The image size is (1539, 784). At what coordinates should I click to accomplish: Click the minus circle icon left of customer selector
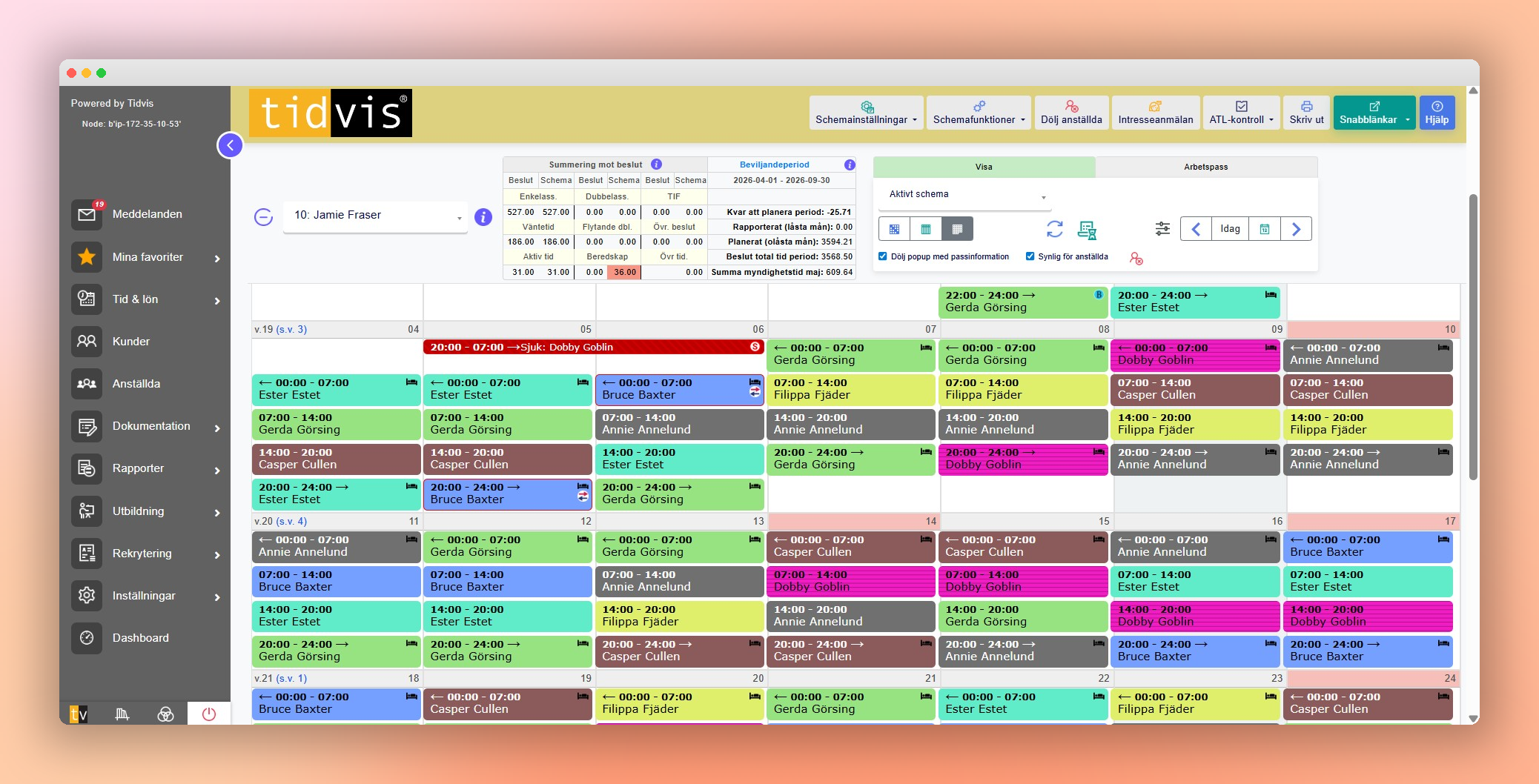click(x=264, y=217)
